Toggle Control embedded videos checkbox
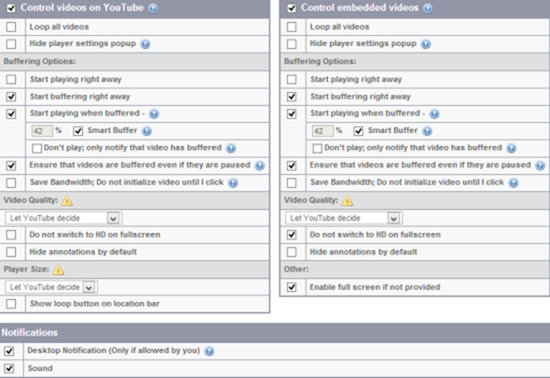This screenshot has width=550, height=378. (291, 8)
